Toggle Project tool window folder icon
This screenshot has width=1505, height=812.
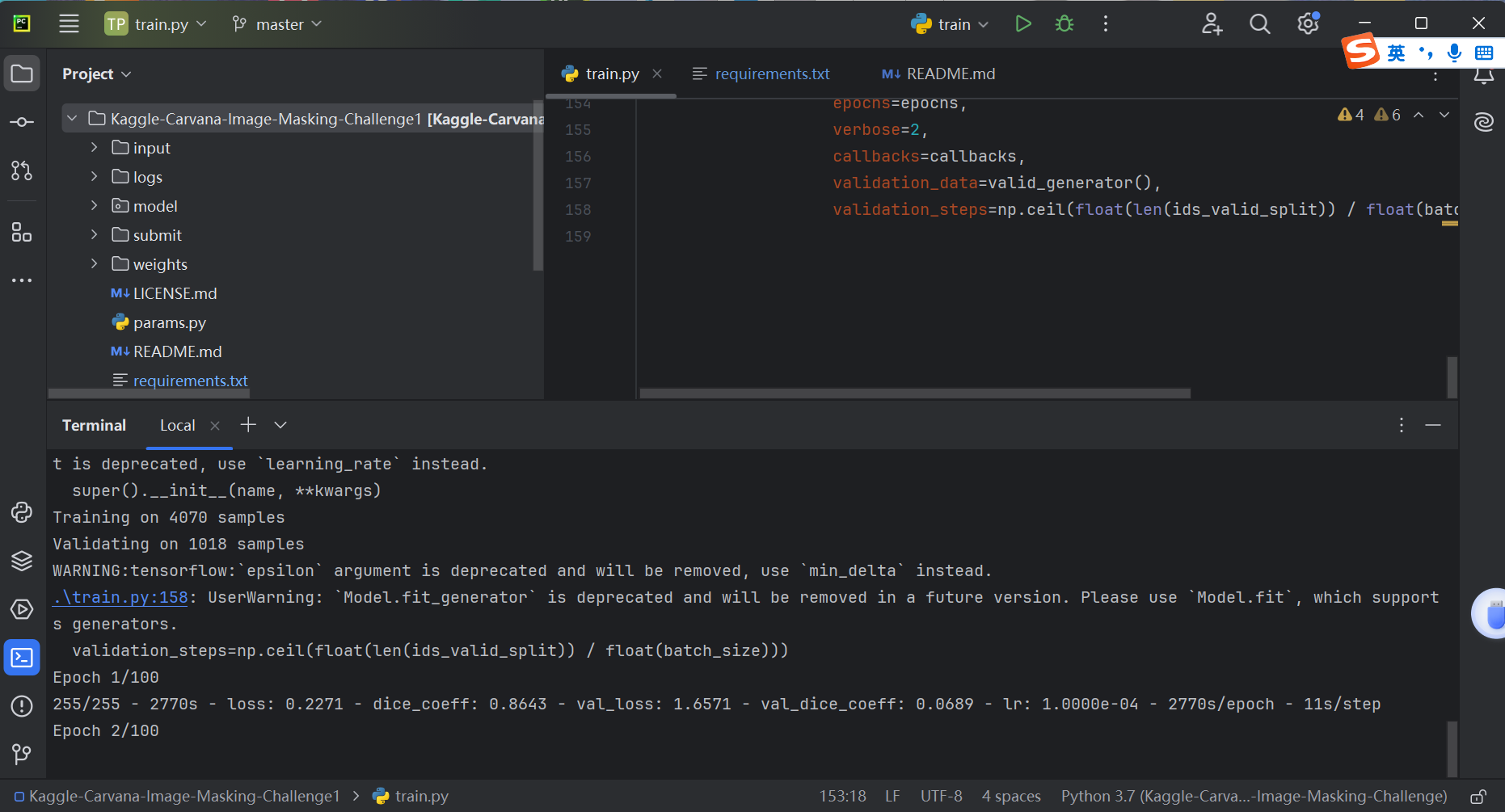coord(22,74)
